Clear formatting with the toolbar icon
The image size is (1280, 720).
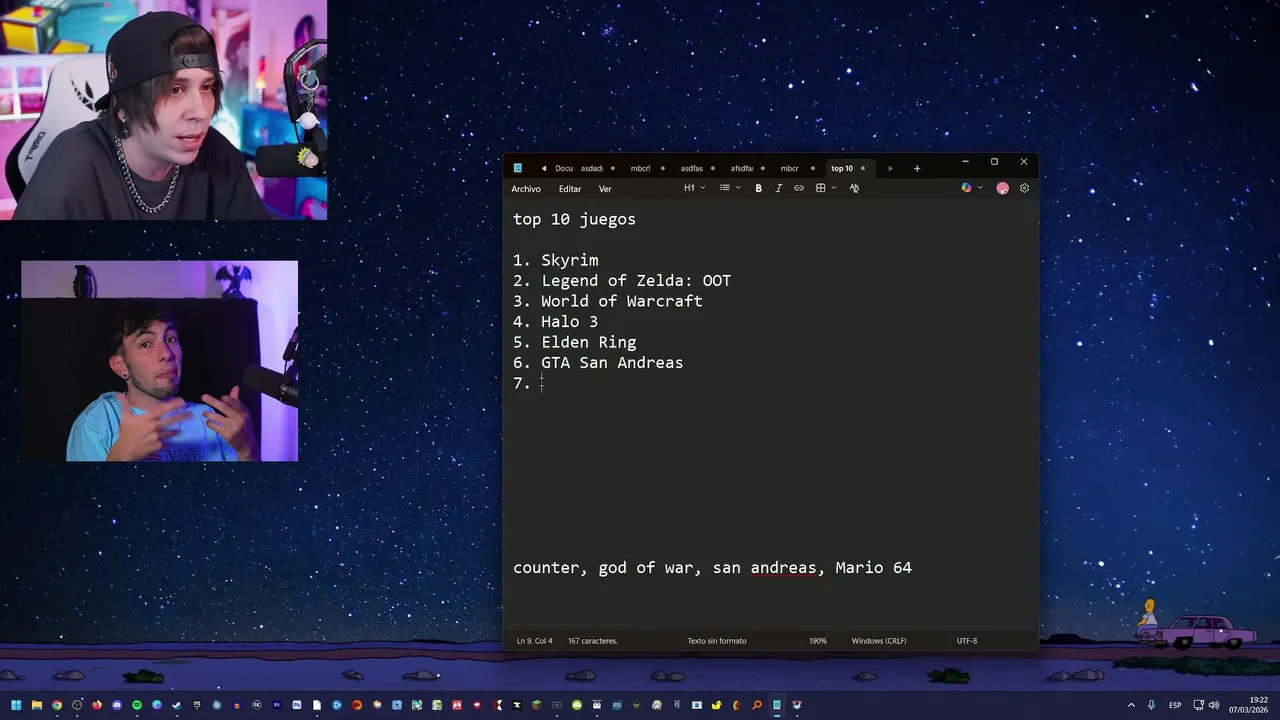coord(854,188)
